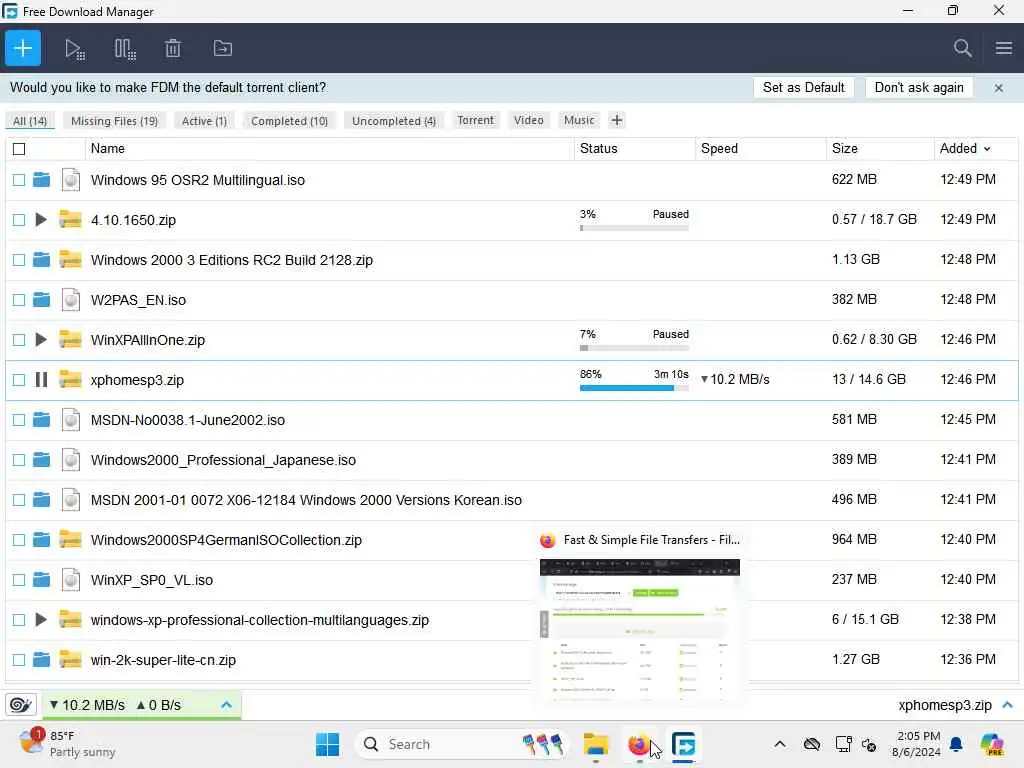Click Free Download Manager taskbar icon
Image resolution: width=1024 pixels, height=768 pixels.
683,744
